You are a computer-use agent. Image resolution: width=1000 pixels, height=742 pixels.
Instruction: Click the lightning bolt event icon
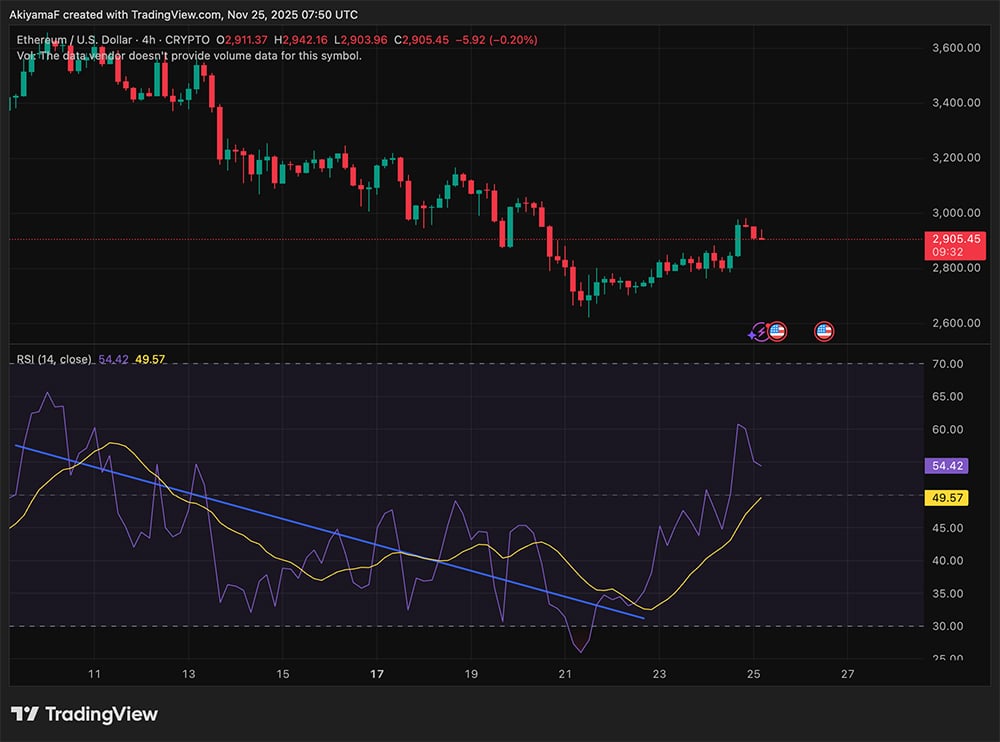click(x=759, y=329)
